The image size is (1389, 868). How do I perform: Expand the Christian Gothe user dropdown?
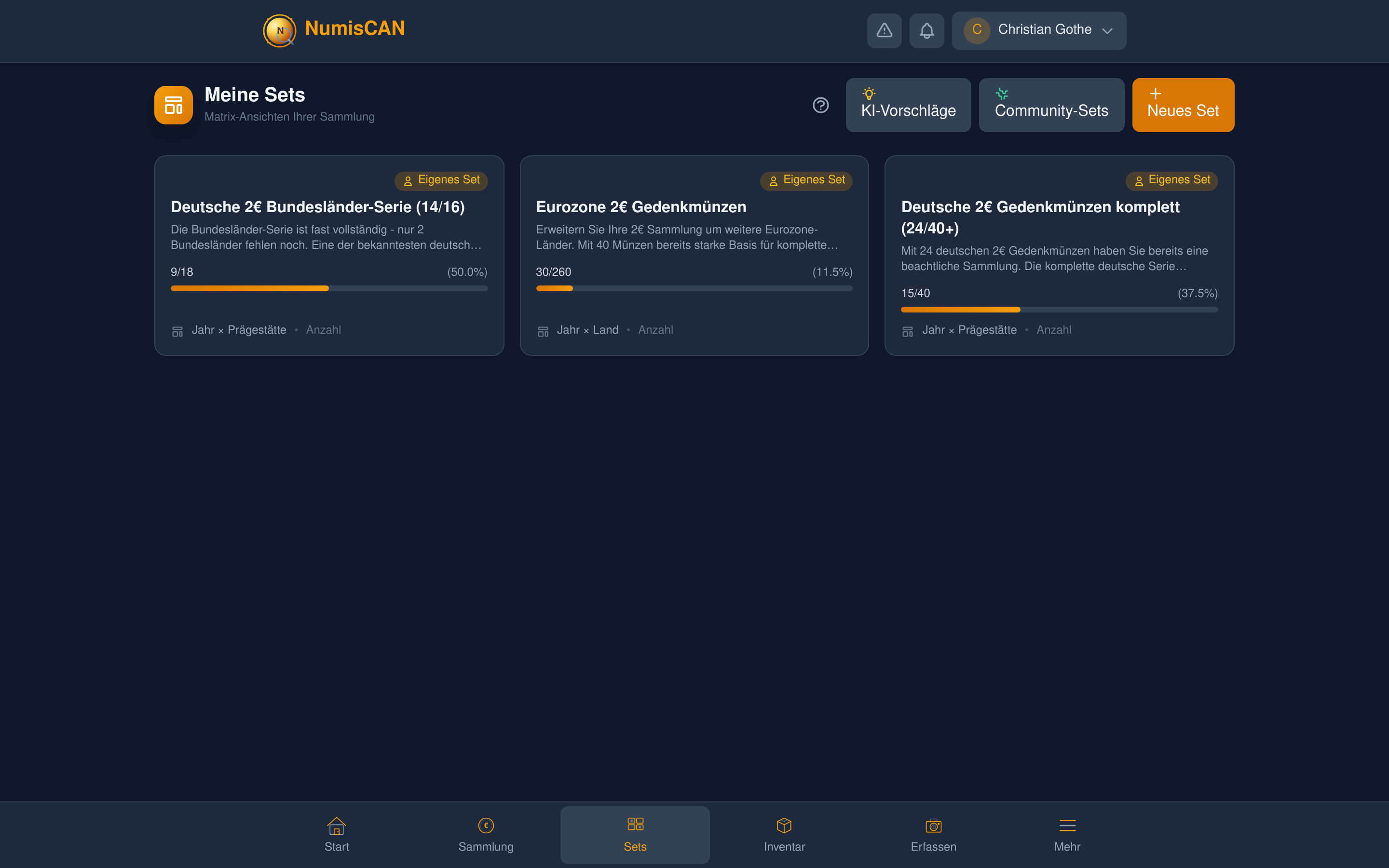tap(1039, 30)
